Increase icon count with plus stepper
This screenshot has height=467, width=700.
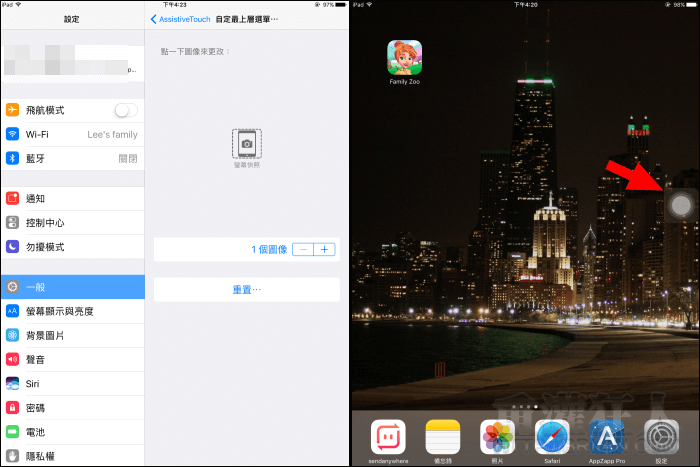click(324, 249)
